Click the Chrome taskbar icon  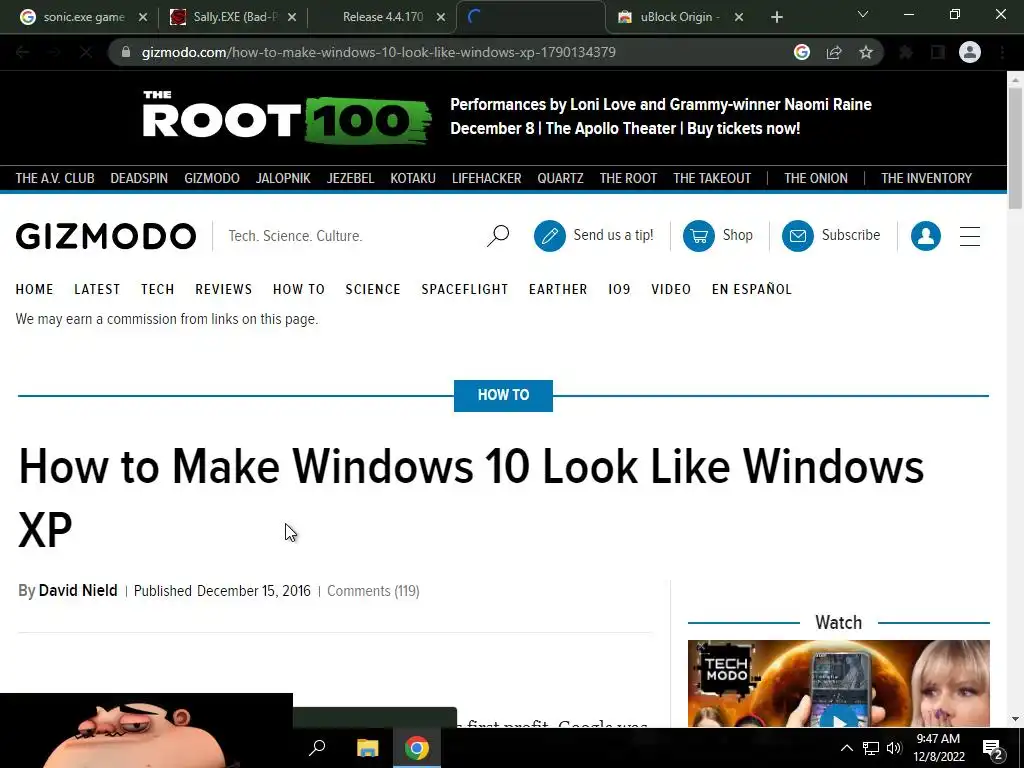click(x=416, y=748)
